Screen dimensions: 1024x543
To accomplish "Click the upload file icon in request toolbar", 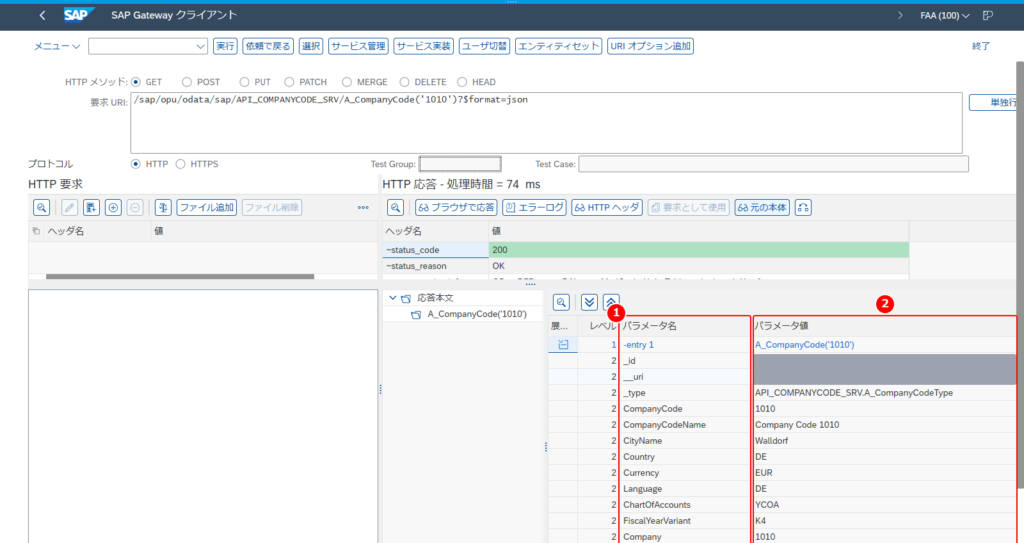I will pos(163,208).
